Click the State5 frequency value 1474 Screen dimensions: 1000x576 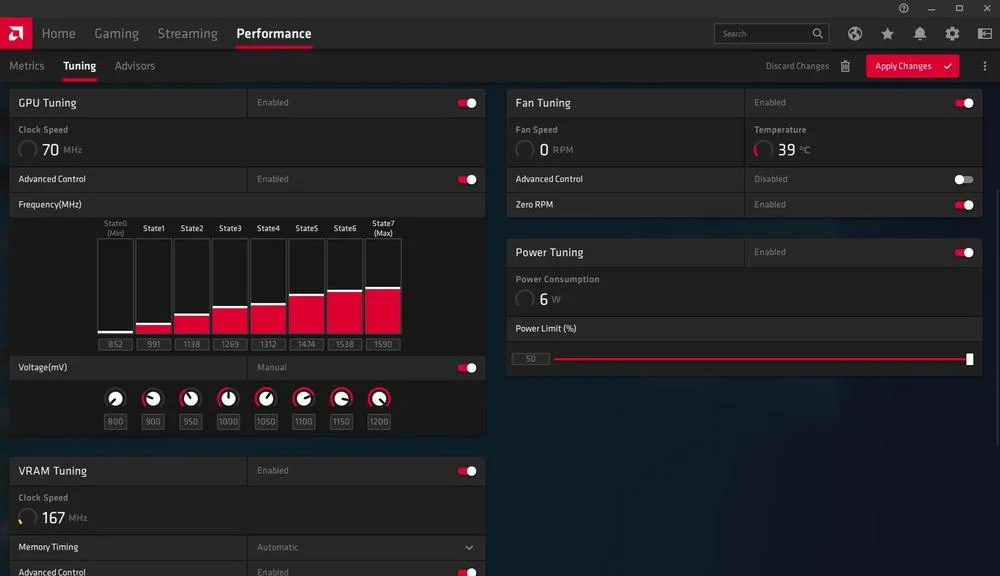(306, 344)
